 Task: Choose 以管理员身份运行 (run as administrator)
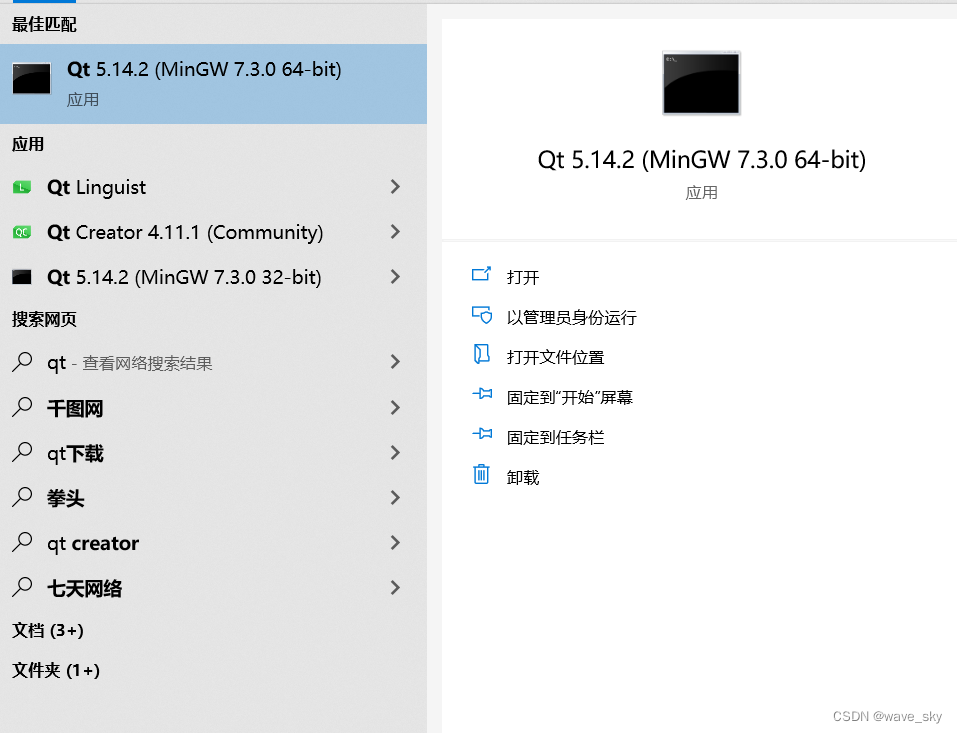[571, 317]
